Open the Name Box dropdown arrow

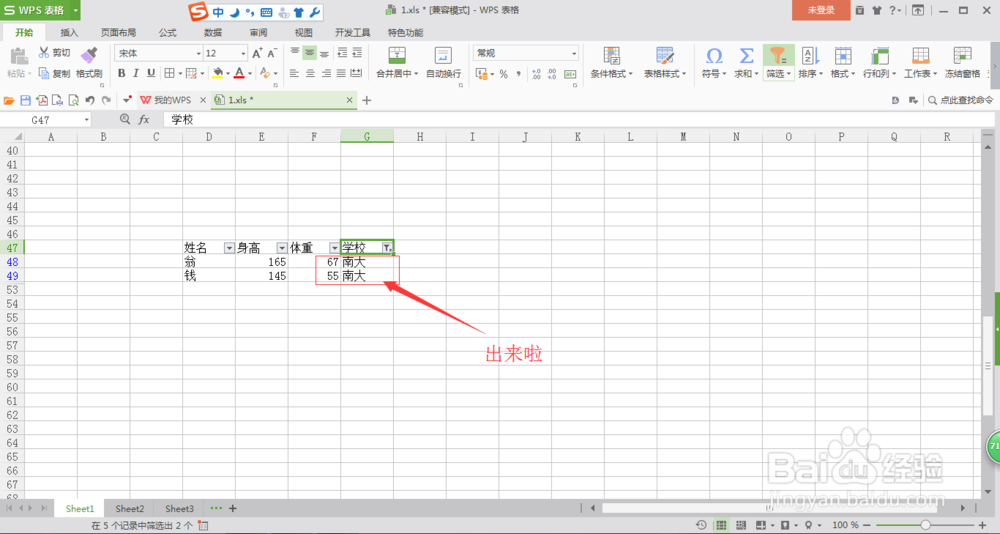click(x=87, y=120)
